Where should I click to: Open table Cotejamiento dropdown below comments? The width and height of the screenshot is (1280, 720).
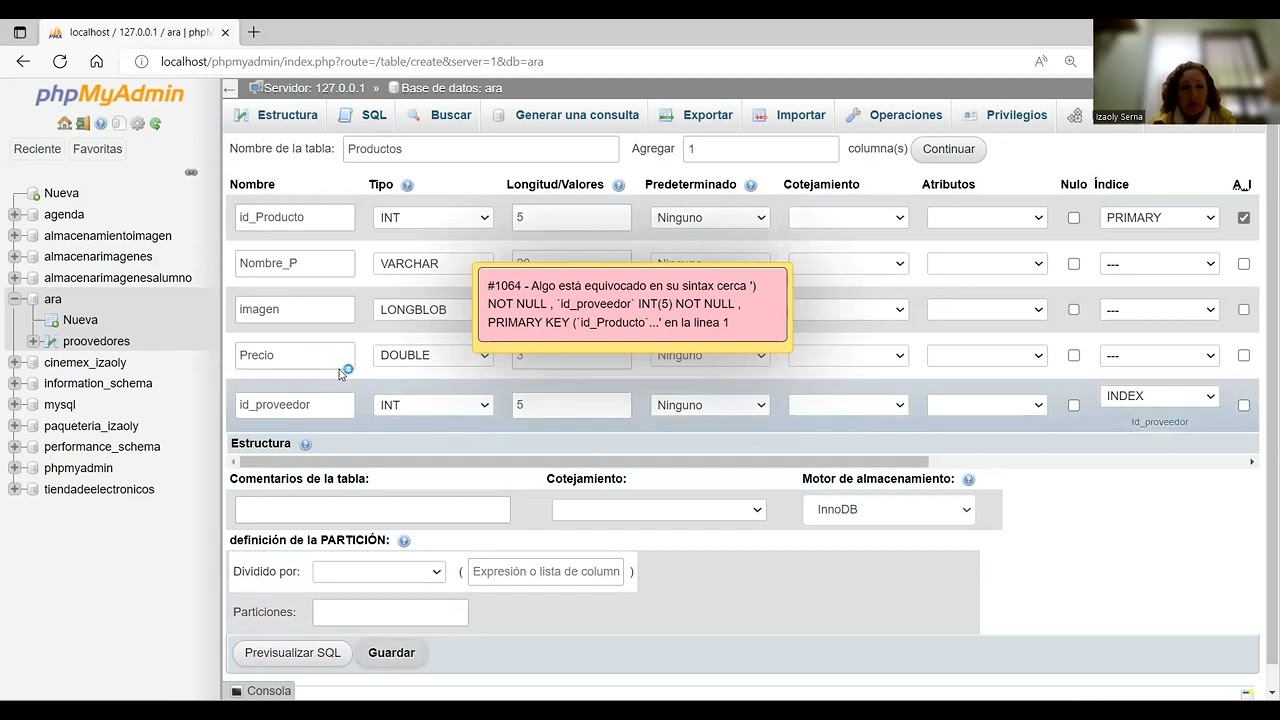pyautogui.click(x=659, y=510)
